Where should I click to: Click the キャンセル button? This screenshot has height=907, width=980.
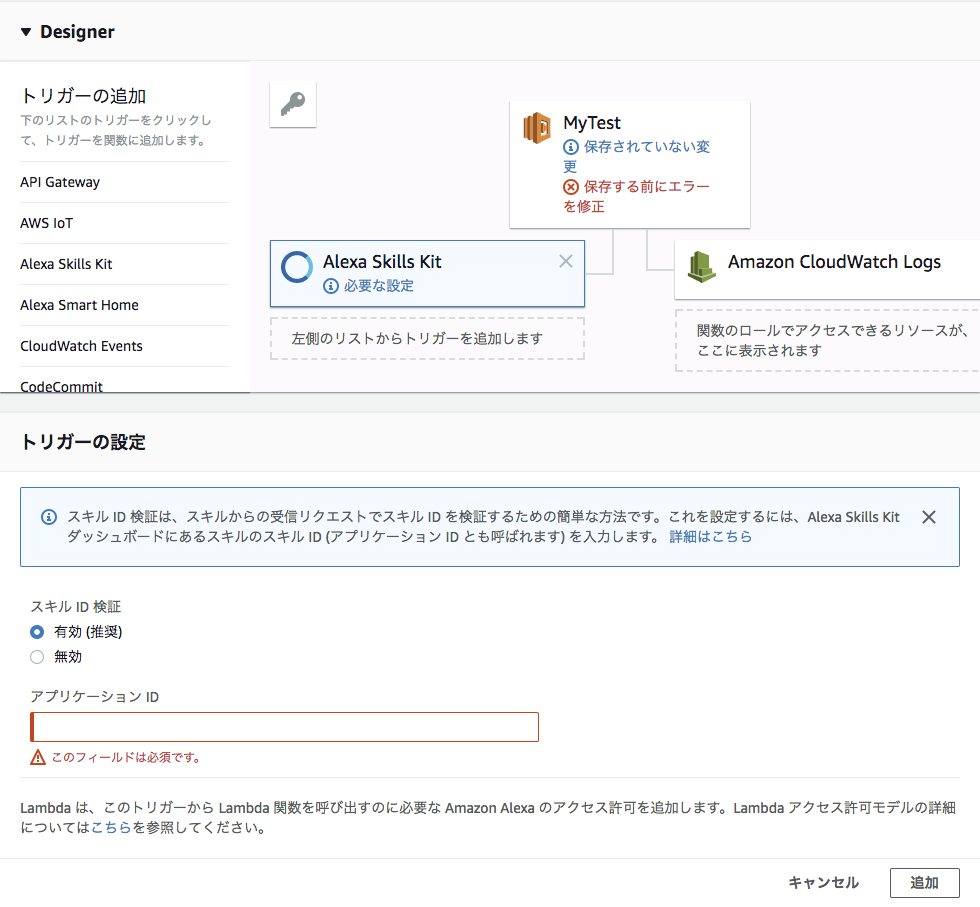tap(823, 883)
